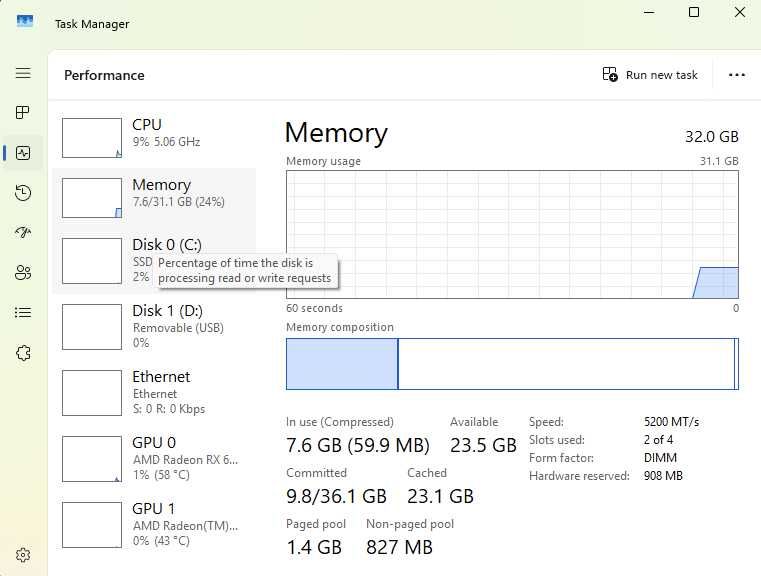The width and height of the screenshot is (761, 576).
Task: Open the Processes page icon
Action: pos(23,113)
